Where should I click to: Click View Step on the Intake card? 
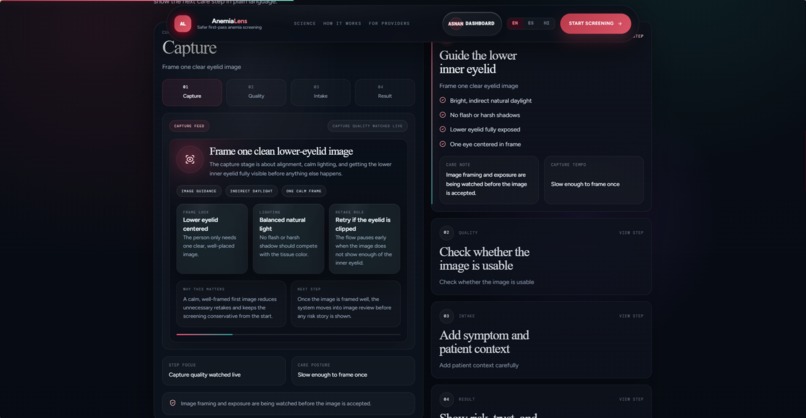tap(631, 316)
